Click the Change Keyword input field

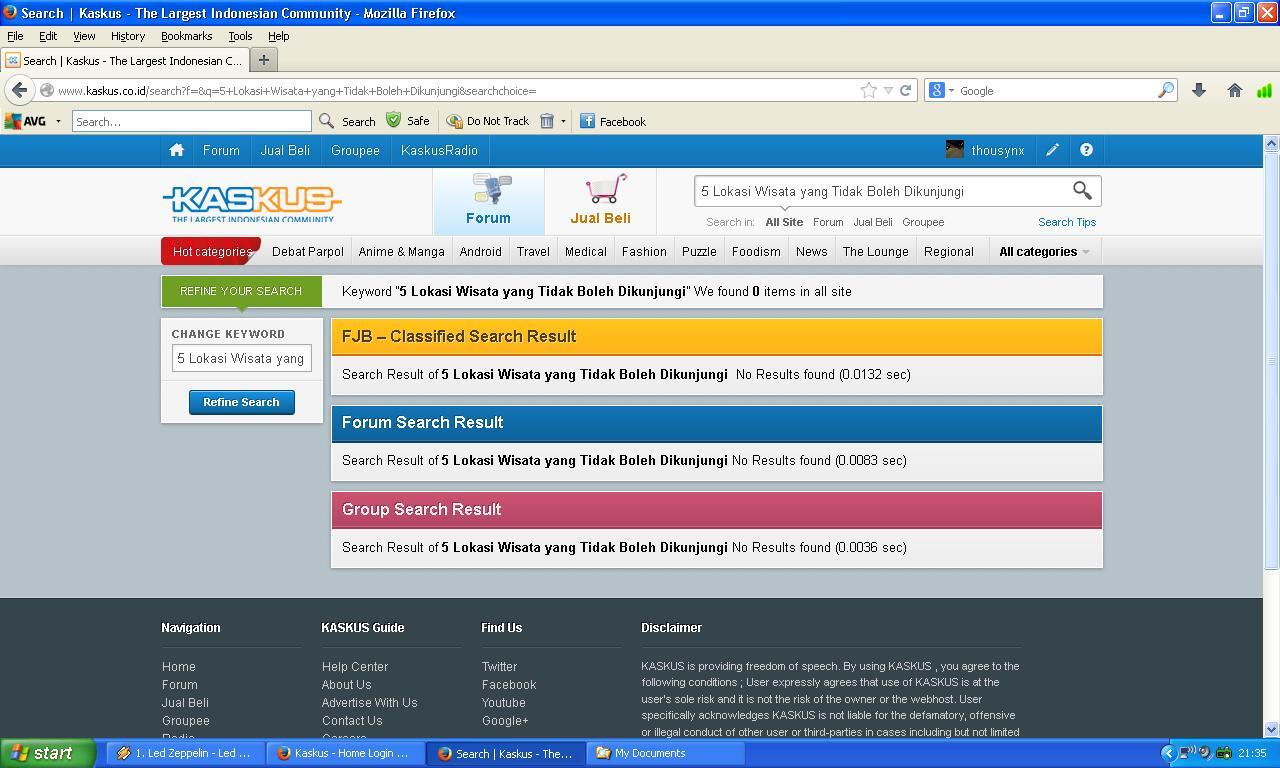click(241, 358)
